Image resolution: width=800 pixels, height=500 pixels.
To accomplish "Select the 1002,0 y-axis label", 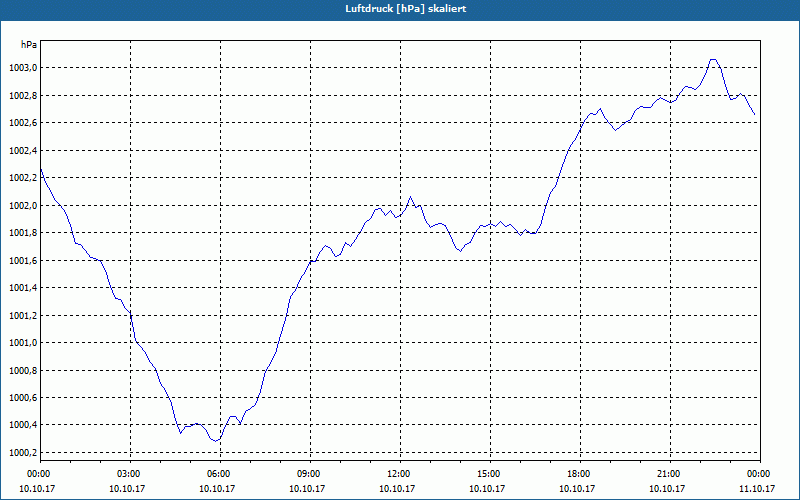I will point(22,206).
